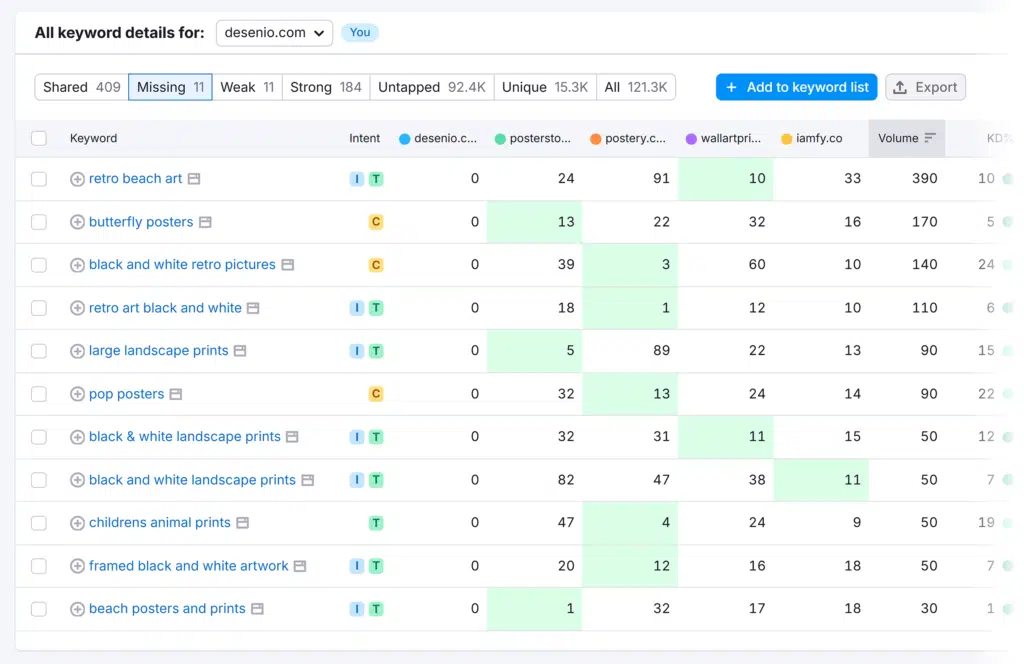Open SERP snapshot icon for butterfly posters
The height and width of the screenshot is (664, 1024).
click(205, 222)
